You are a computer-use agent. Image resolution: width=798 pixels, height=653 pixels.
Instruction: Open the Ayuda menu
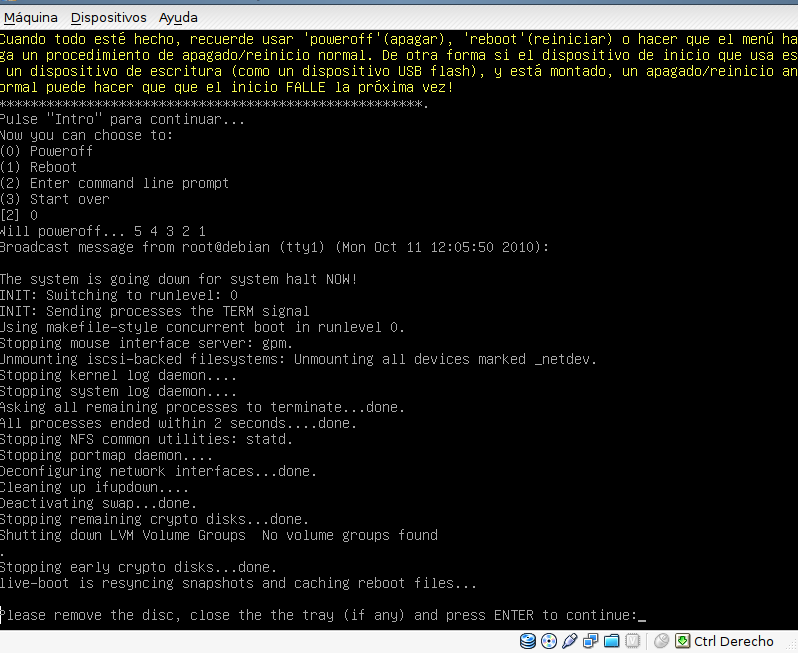pos(178,18)
